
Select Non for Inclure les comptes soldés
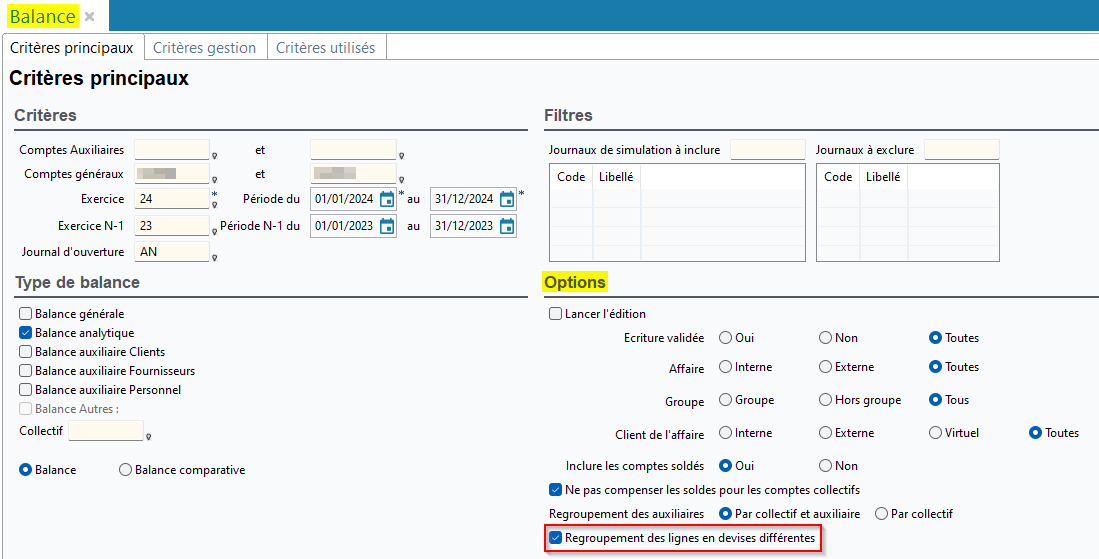pos(825,466)
